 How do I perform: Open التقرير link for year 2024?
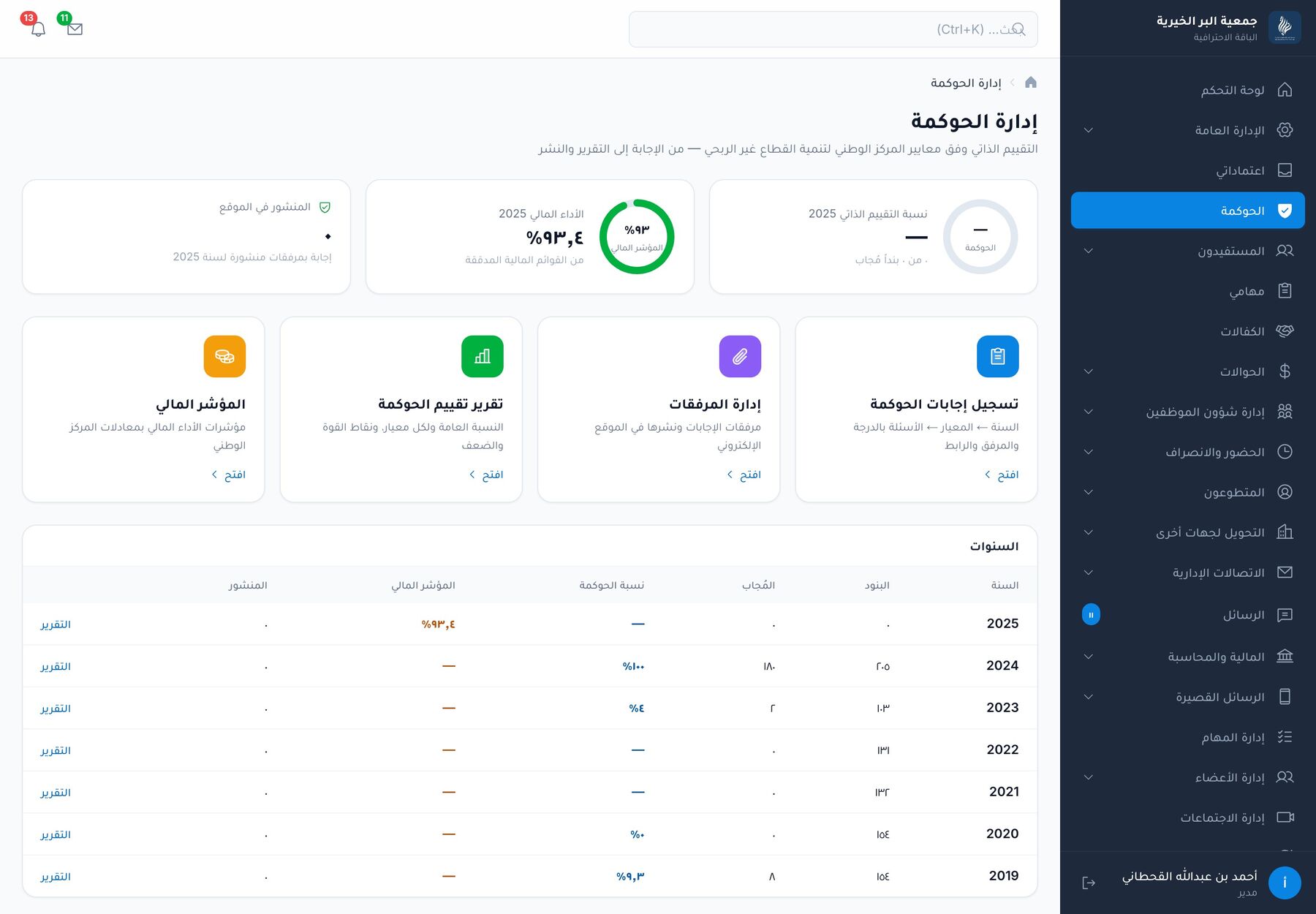[56, 666]
